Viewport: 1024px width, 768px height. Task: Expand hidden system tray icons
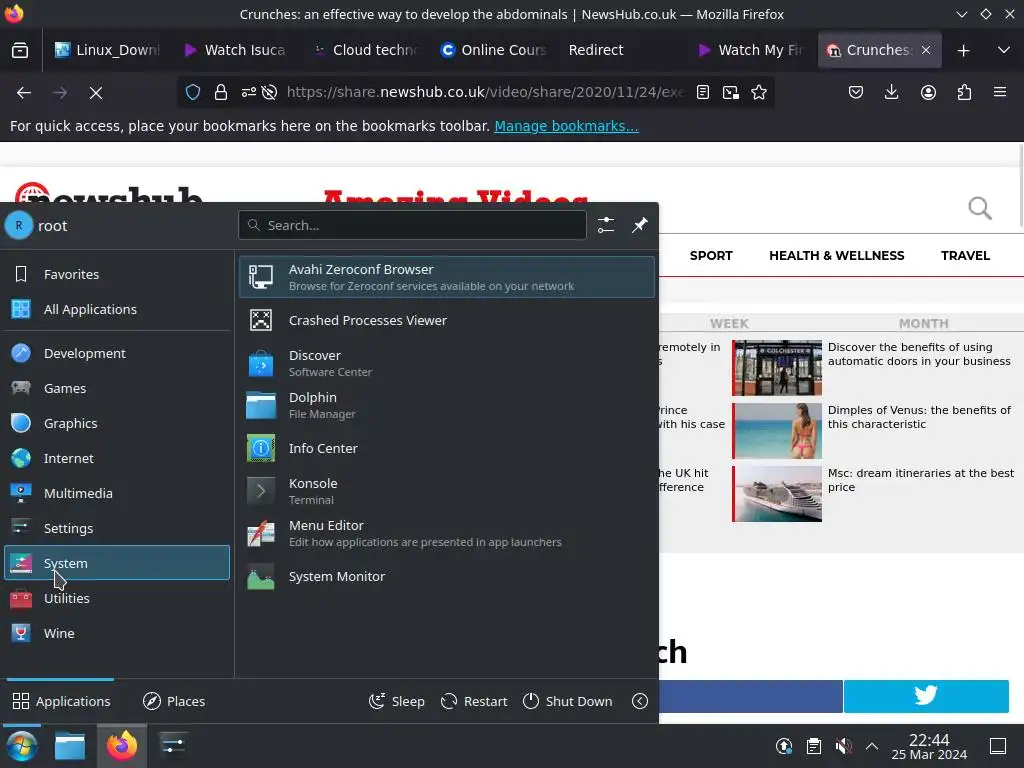click(872, 746)
